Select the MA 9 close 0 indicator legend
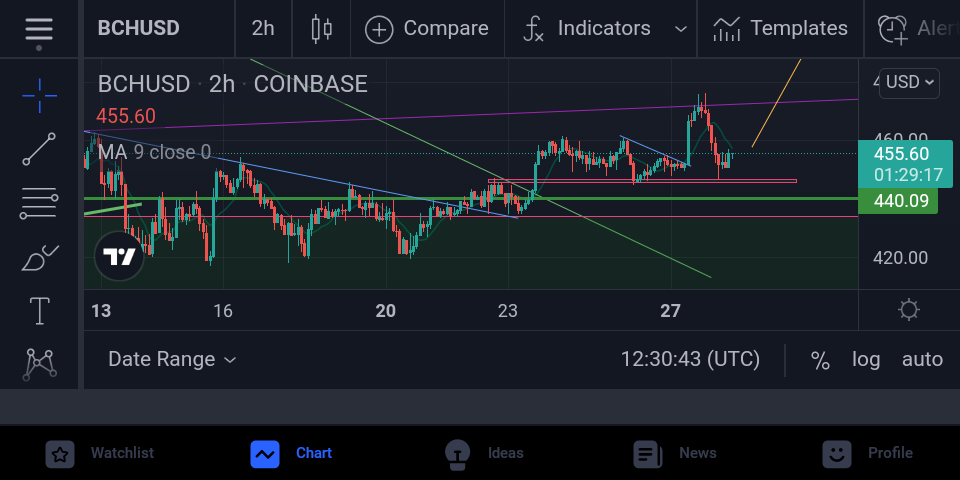 tap(154, 152)
